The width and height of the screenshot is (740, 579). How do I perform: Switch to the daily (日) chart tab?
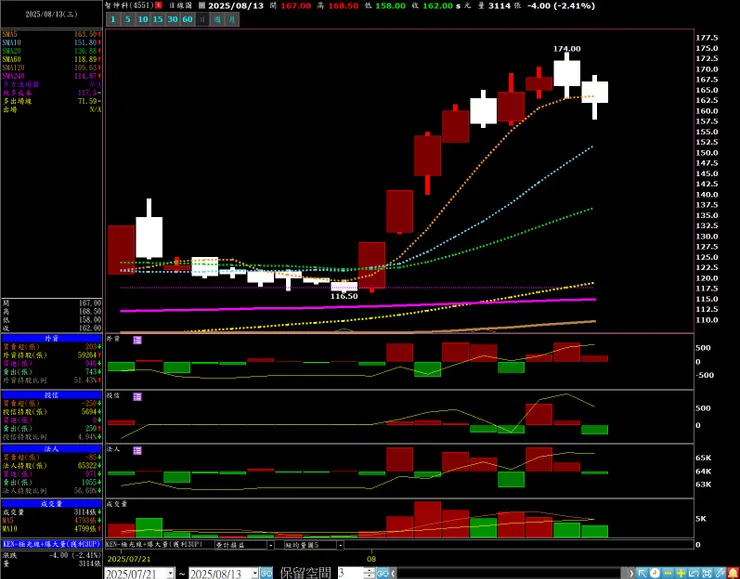(x=202, y=19)
